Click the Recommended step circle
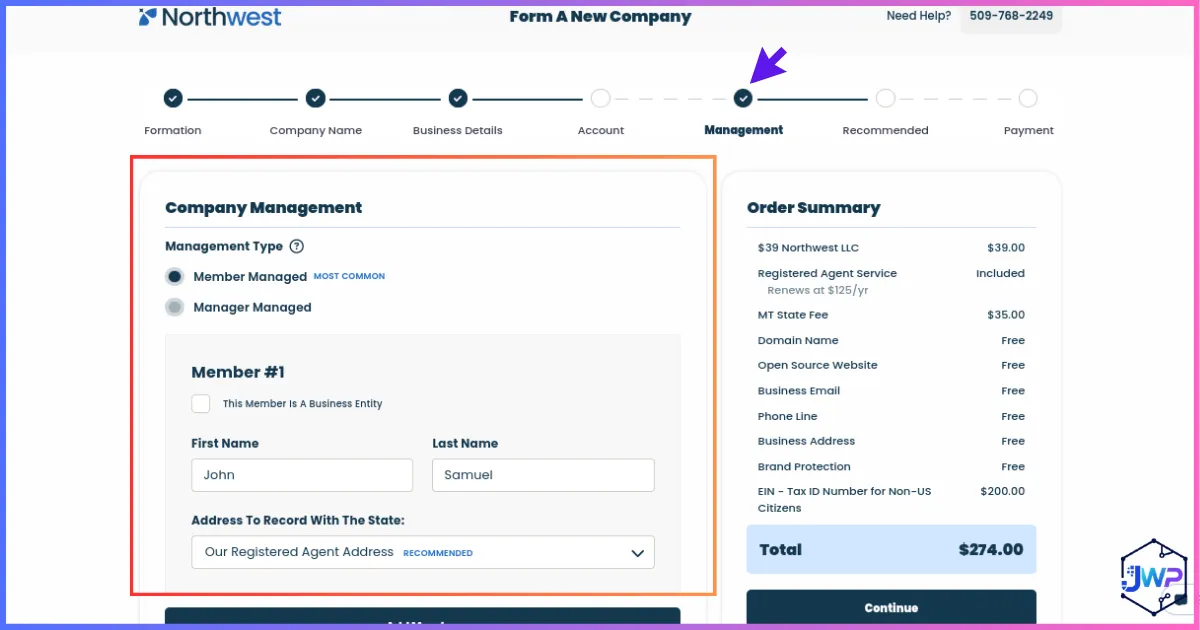Screen dimensions: 1200x630 pos(885,98)
